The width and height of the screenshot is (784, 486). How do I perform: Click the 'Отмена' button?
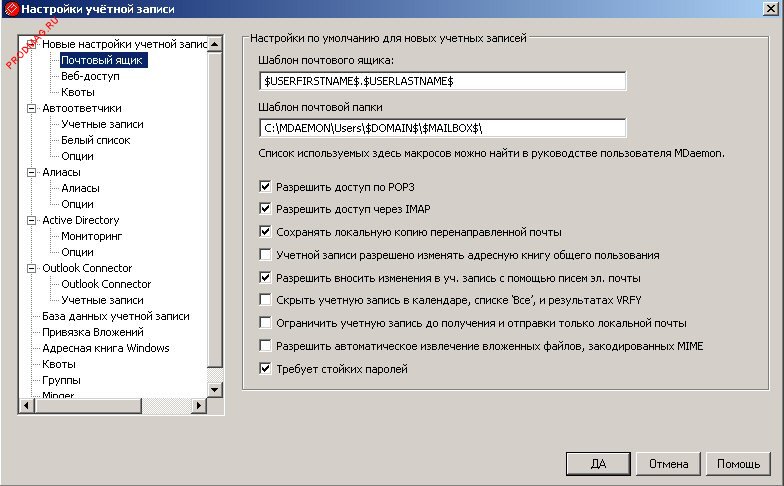[668, 464]
